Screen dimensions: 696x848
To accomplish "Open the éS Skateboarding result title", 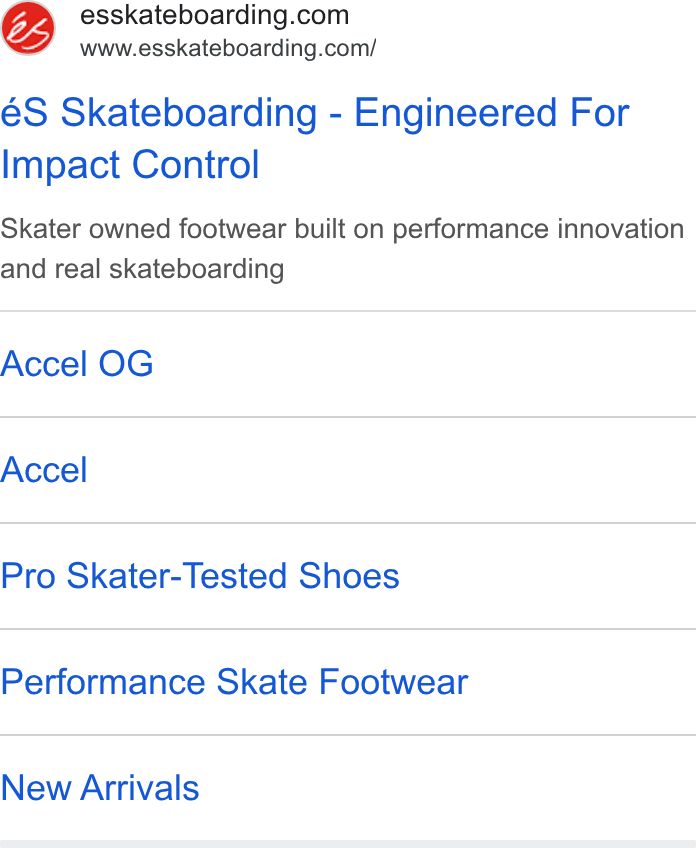I will (315, 138).
